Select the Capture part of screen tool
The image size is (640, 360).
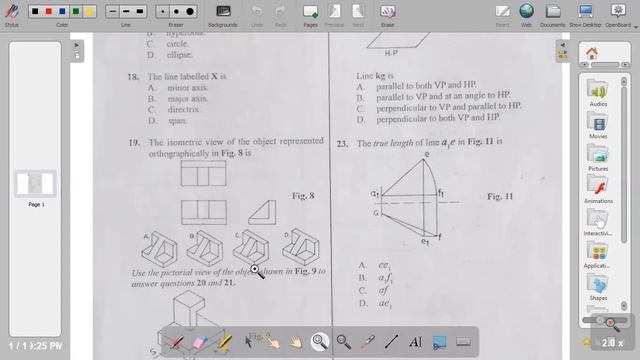point(439,341)
